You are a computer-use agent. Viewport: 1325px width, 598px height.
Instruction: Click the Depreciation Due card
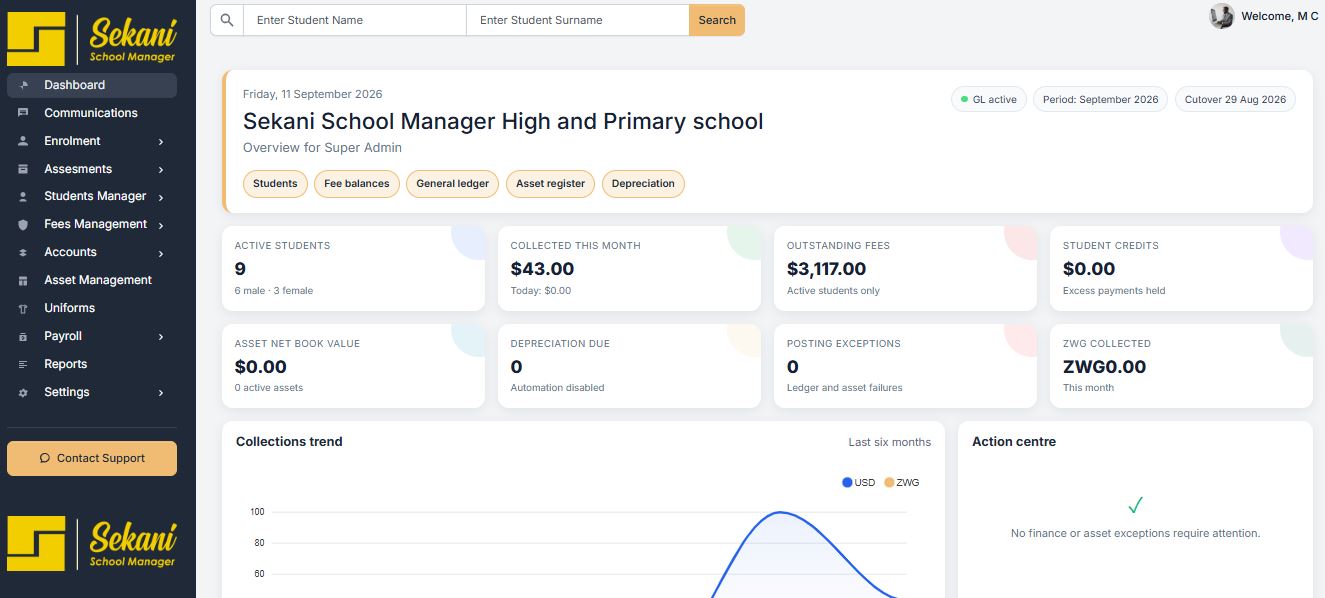point(629,366)
